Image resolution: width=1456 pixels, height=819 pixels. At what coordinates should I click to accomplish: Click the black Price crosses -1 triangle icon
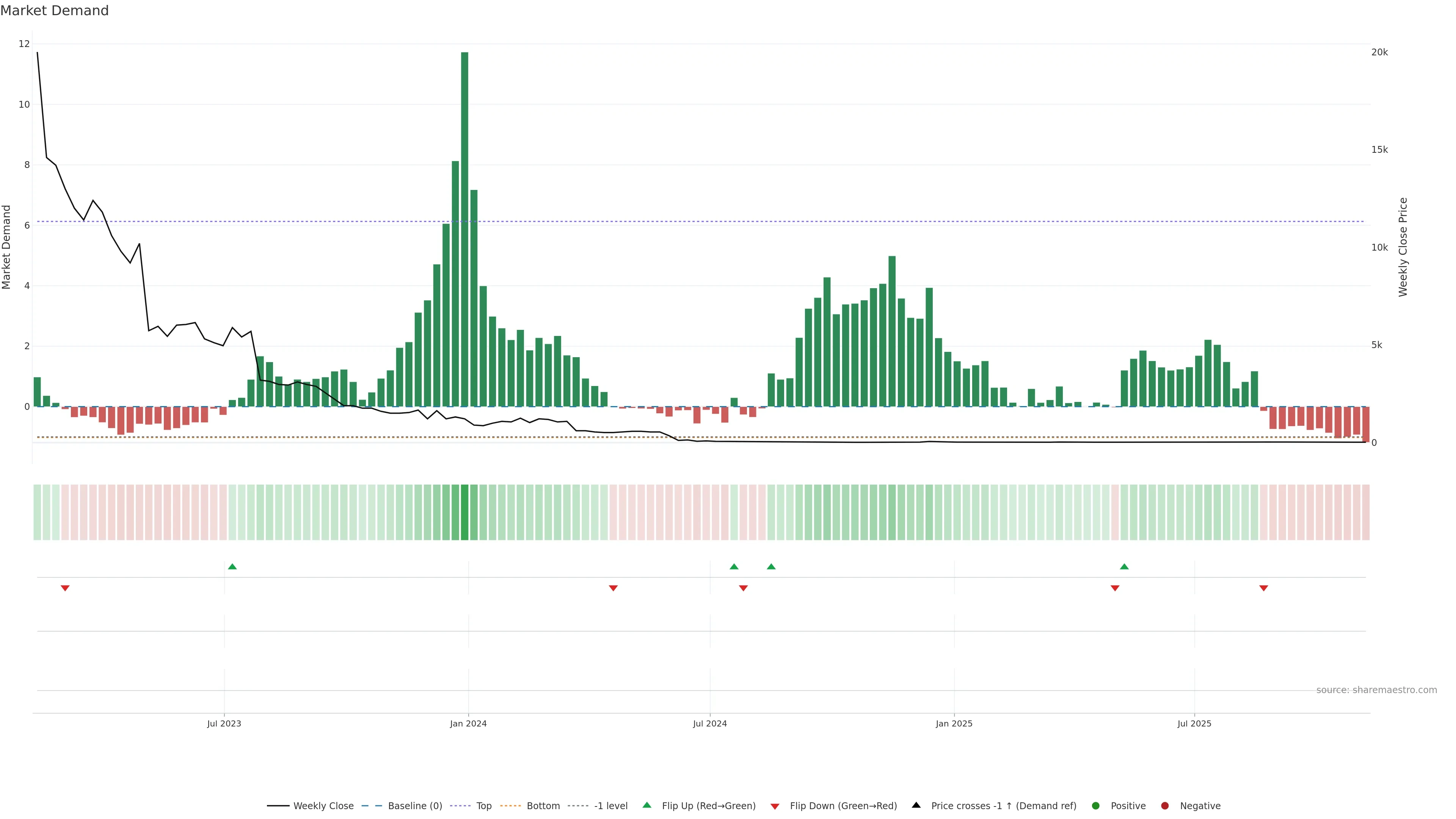[916, 805]
